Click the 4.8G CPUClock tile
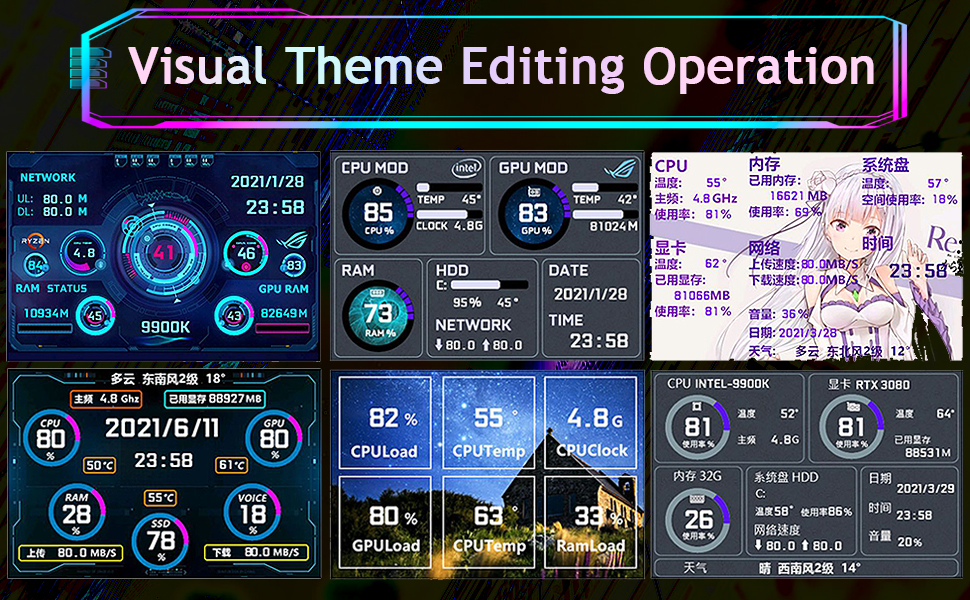 click(591, 422)
